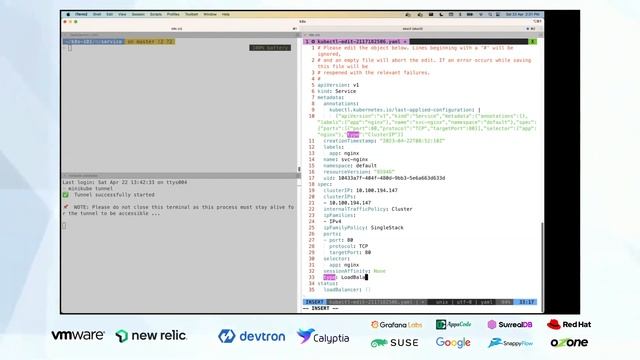Open the Window menu
Viewport: 640px width, 360px height.
210,14
